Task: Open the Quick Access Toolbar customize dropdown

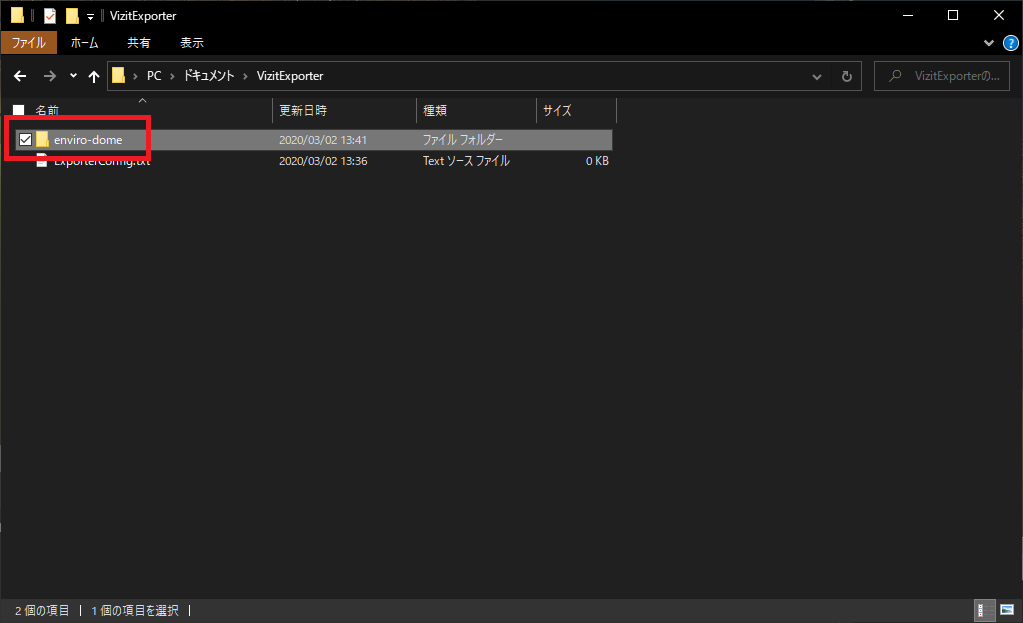Action: 89,16
